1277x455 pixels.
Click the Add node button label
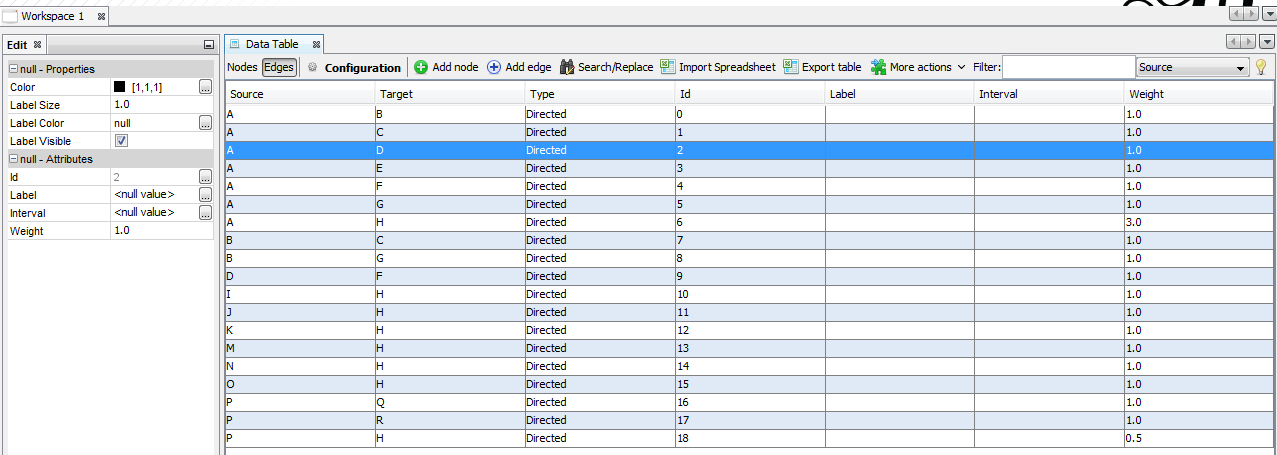coord(455,67)
